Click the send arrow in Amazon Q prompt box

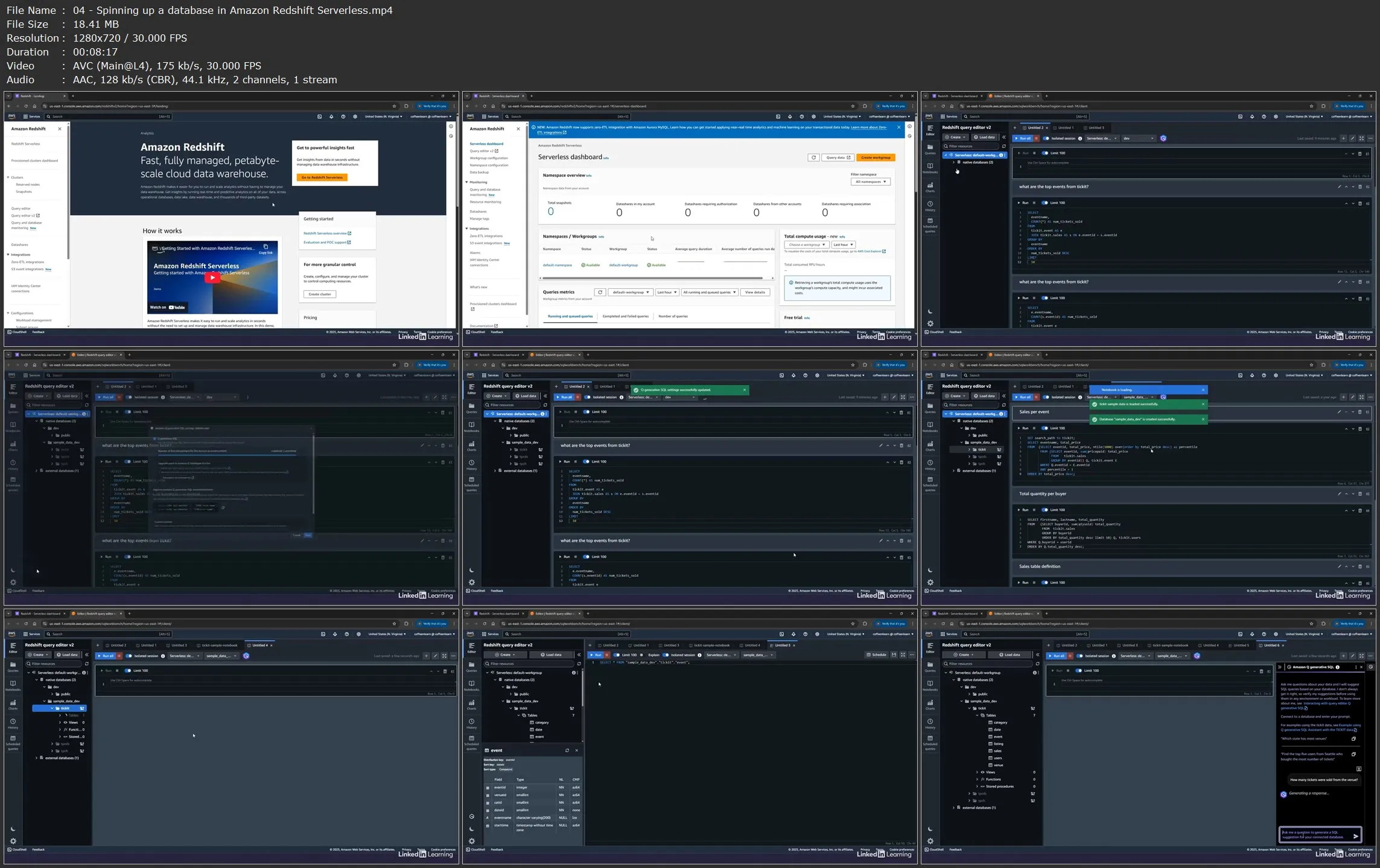click(1355, 836)
